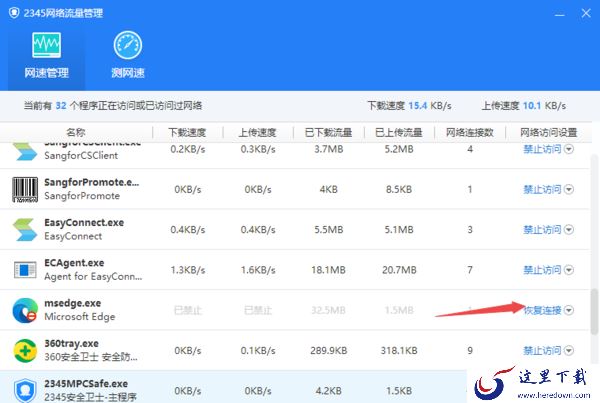The height and width of the screenshot is (403, 600).
Task: Click the 0.1KB/s upload speed of 360tray
Action: click(x=258, y=350)
